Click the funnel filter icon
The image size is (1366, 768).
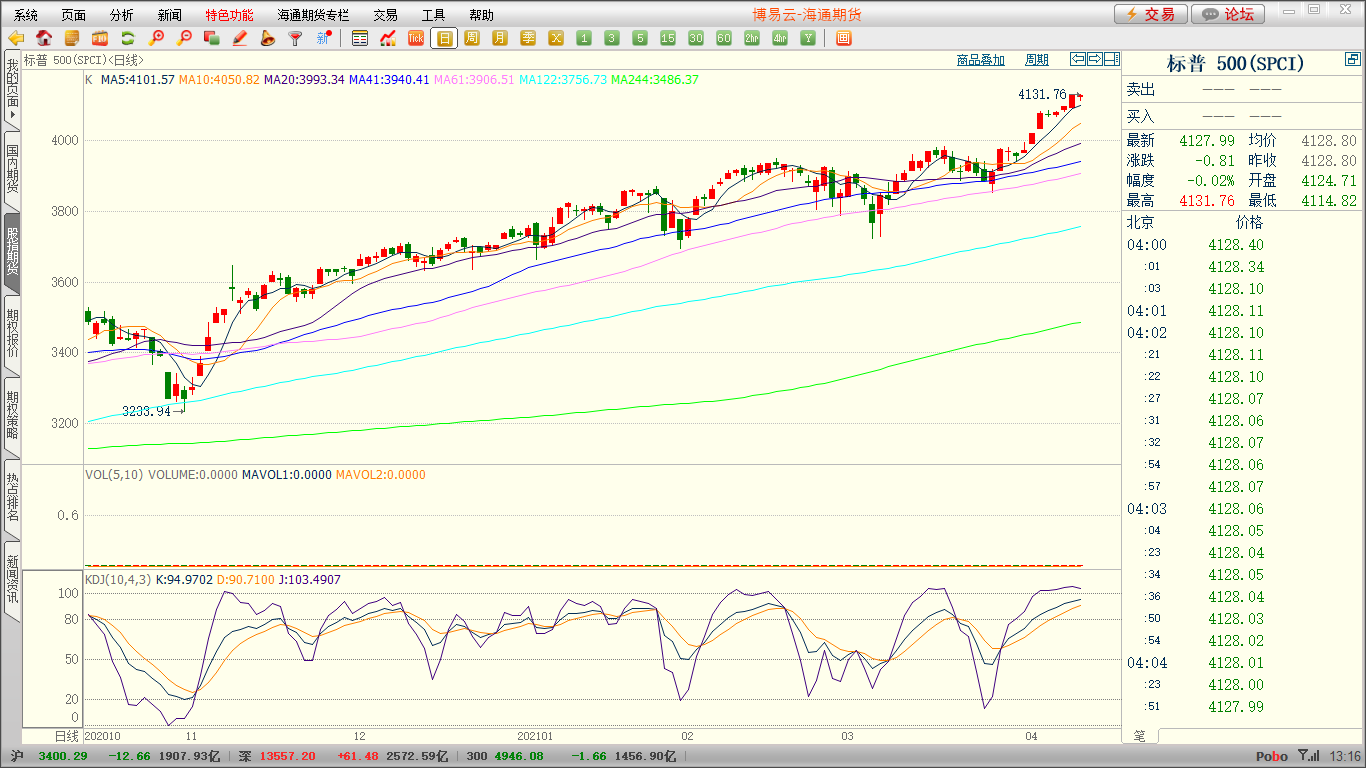point(295,38)
